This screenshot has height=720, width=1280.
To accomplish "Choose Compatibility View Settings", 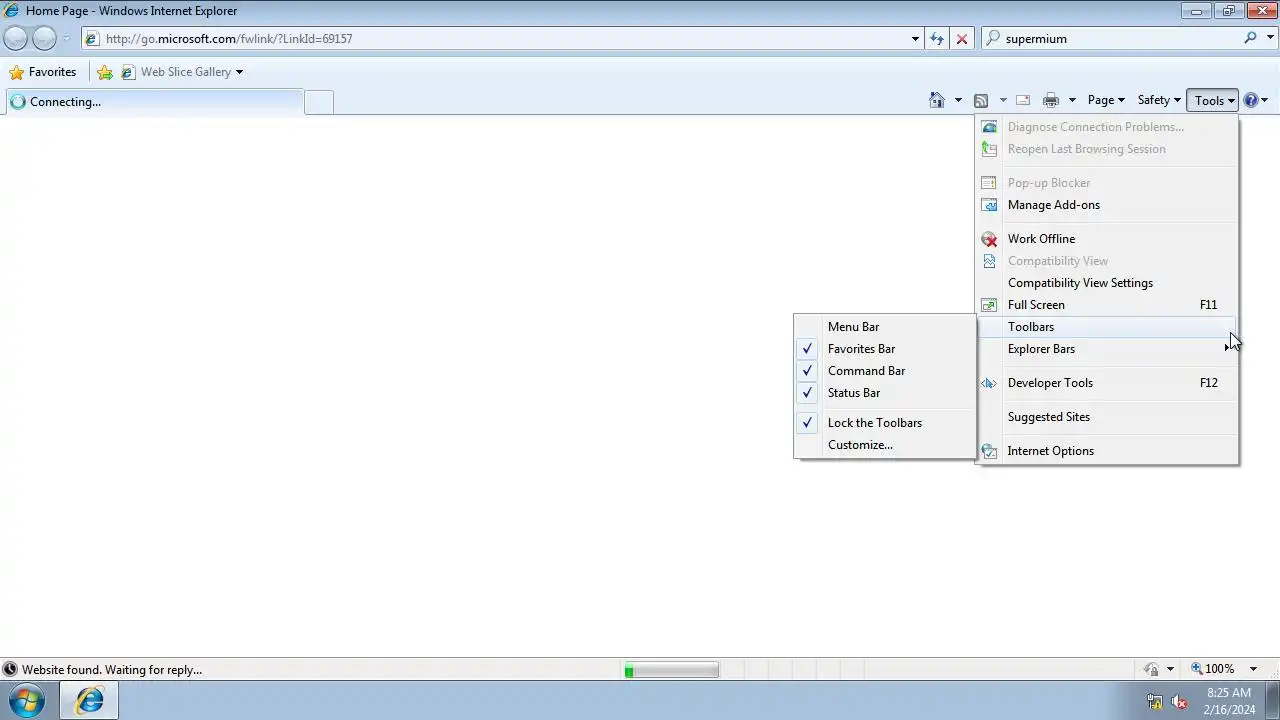I will pyautogui.click(x=1107, y=283).
